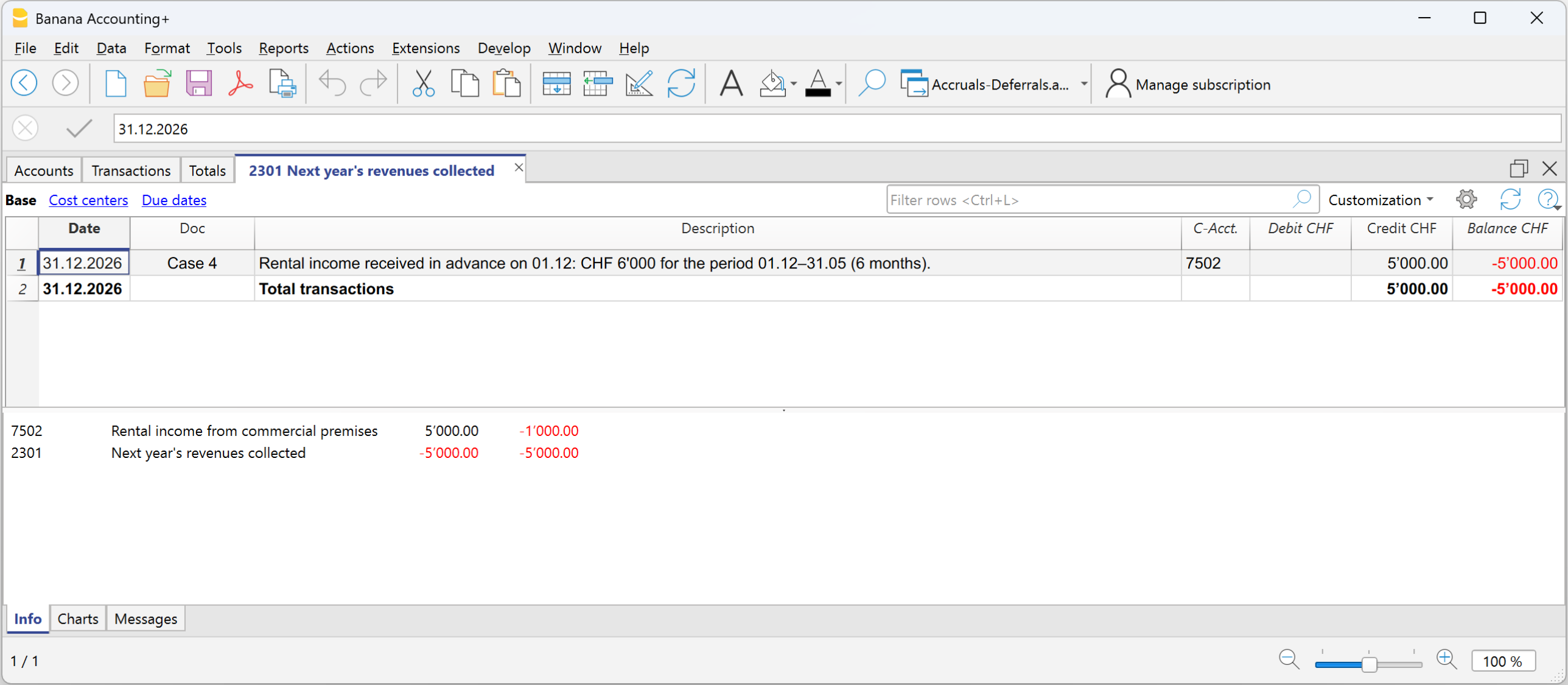1568x685 pixels.
Task: Cancel cell edit with the X circle
Action: [25, 128]
